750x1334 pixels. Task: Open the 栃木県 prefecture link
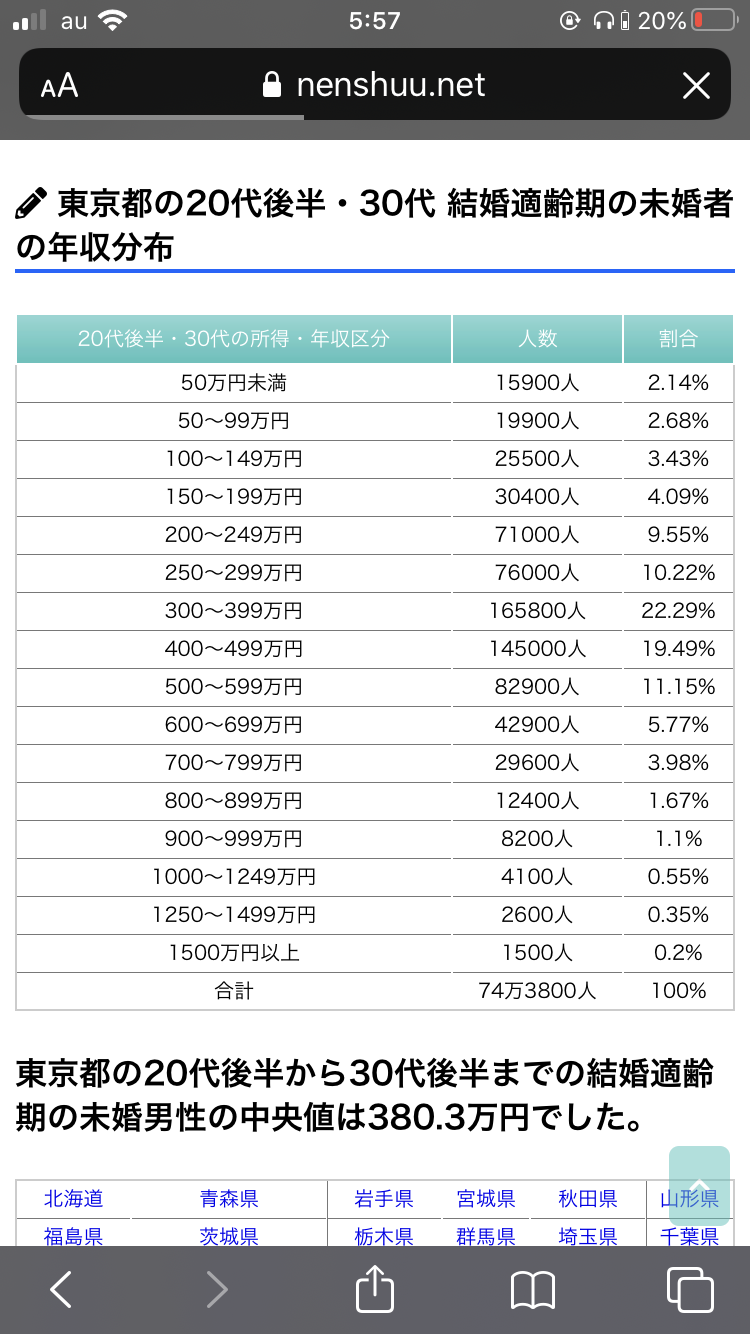[x=384, y=1236]
